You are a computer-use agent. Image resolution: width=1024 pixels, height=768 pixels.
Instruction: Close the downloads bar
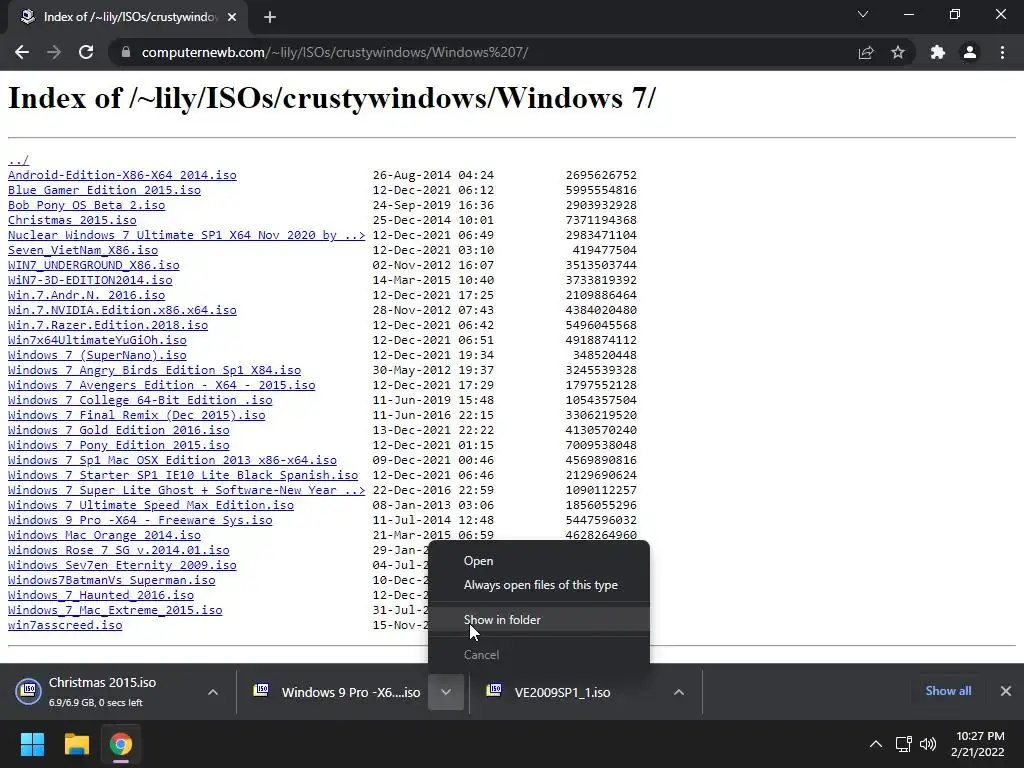(1006, 691)
